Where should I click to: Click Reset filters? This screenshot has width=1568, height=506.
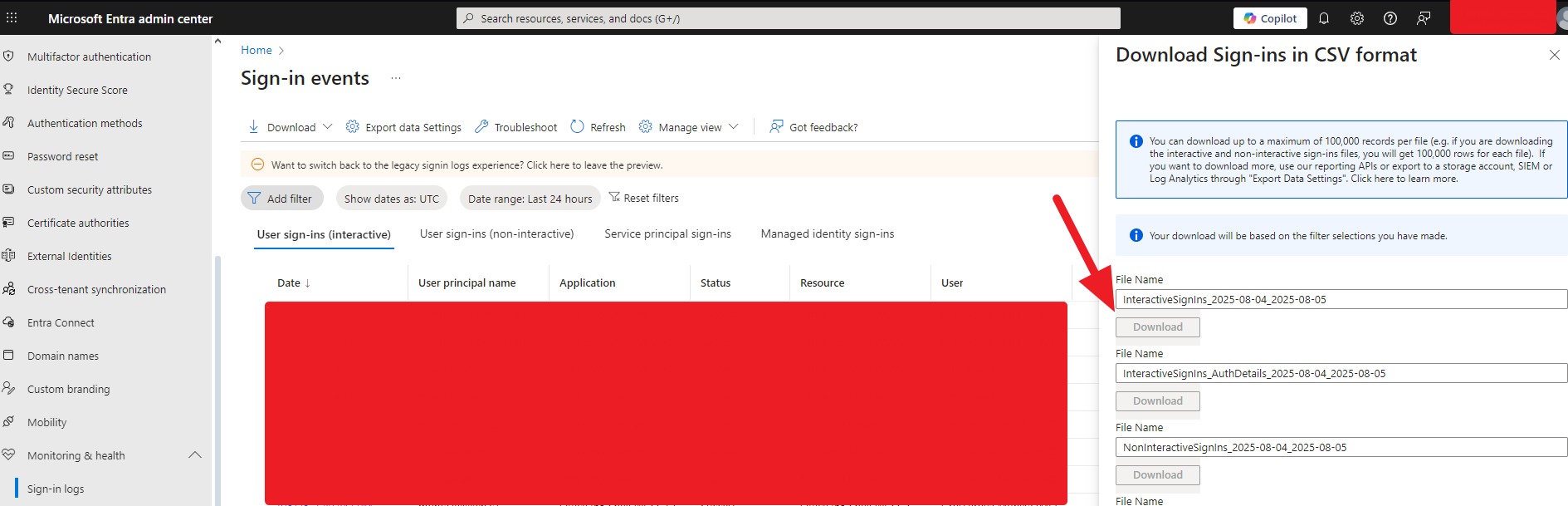[643, 198]
